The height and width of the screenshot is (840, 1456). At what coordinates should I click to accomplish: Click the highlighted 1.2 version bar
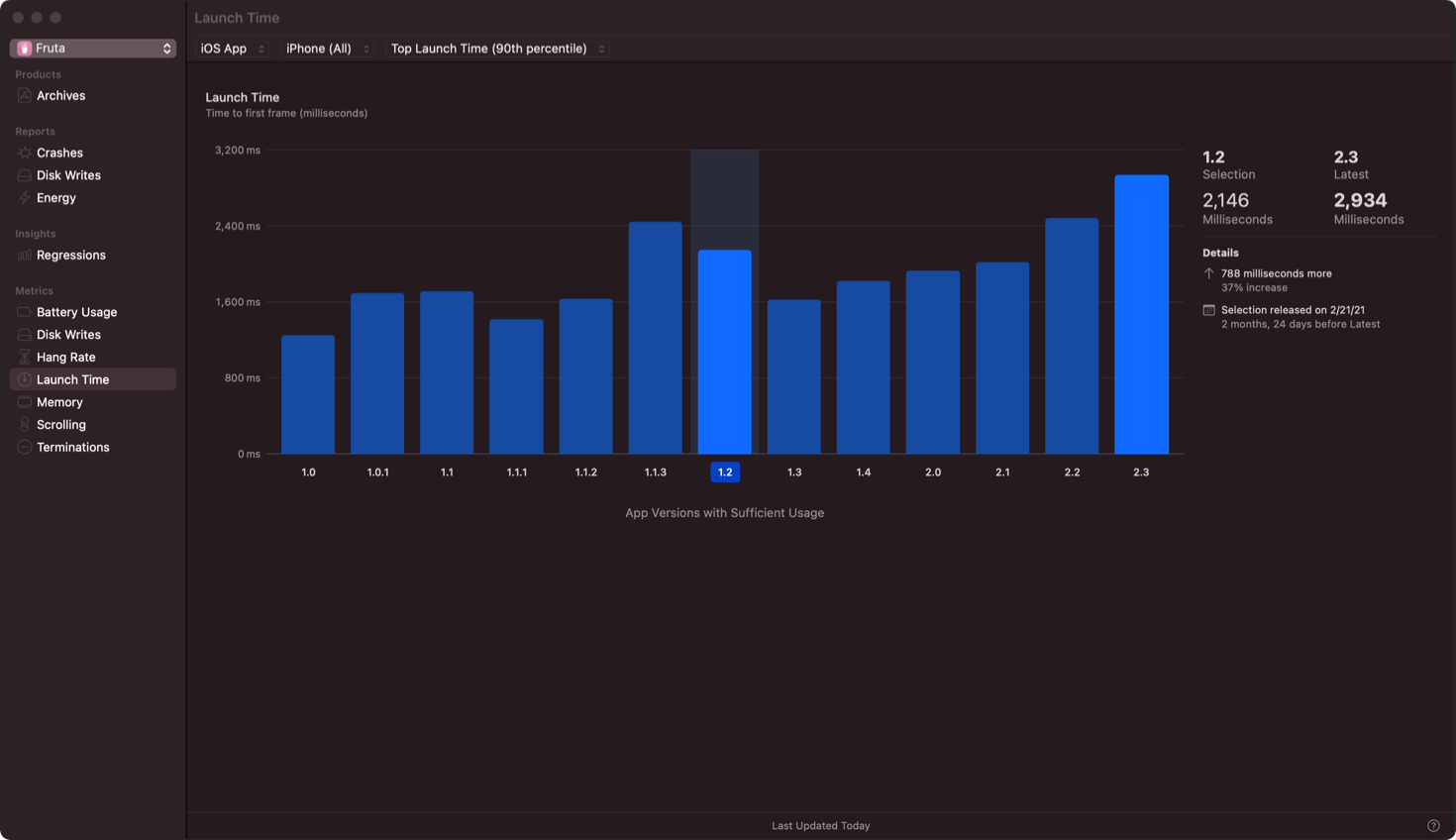[724, 352]
